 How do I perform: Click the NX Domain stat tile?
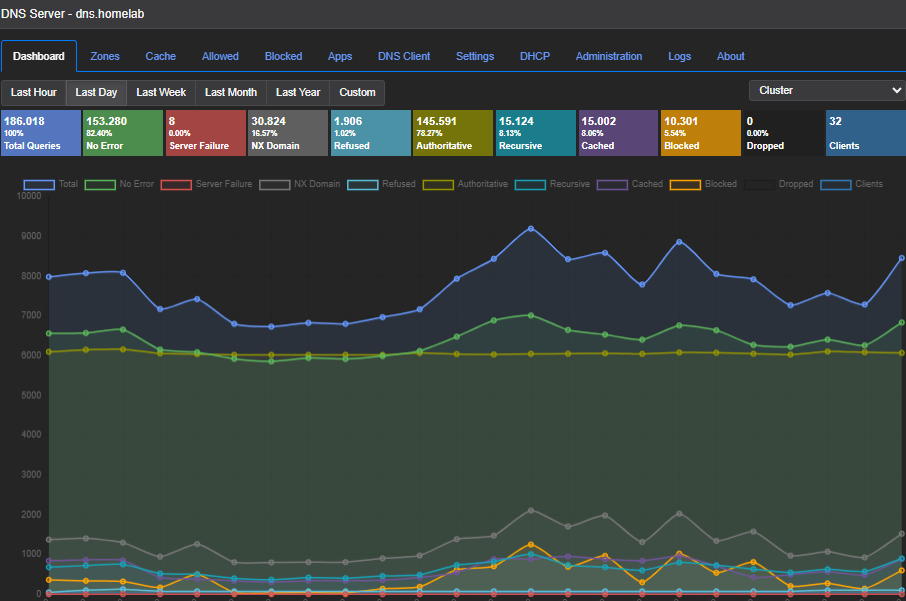288,133
